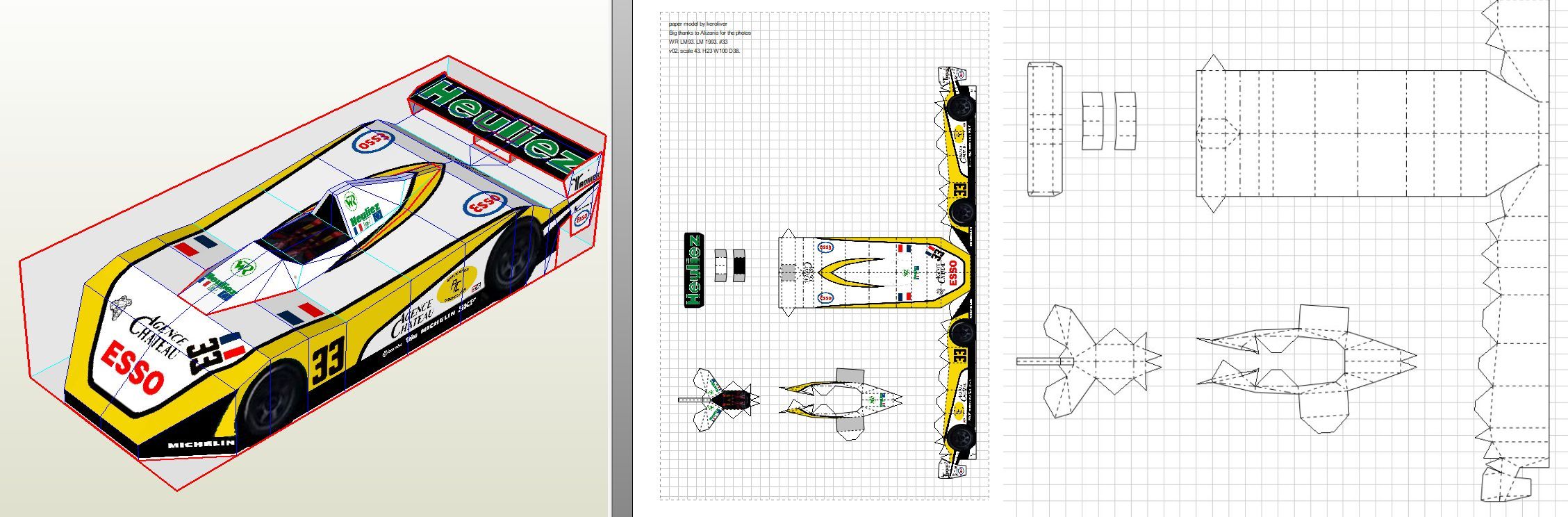Select the outlined cockpit surround piece with square tabs
The height and width of the screenshot is (517, 1568).
[1306, 368]
